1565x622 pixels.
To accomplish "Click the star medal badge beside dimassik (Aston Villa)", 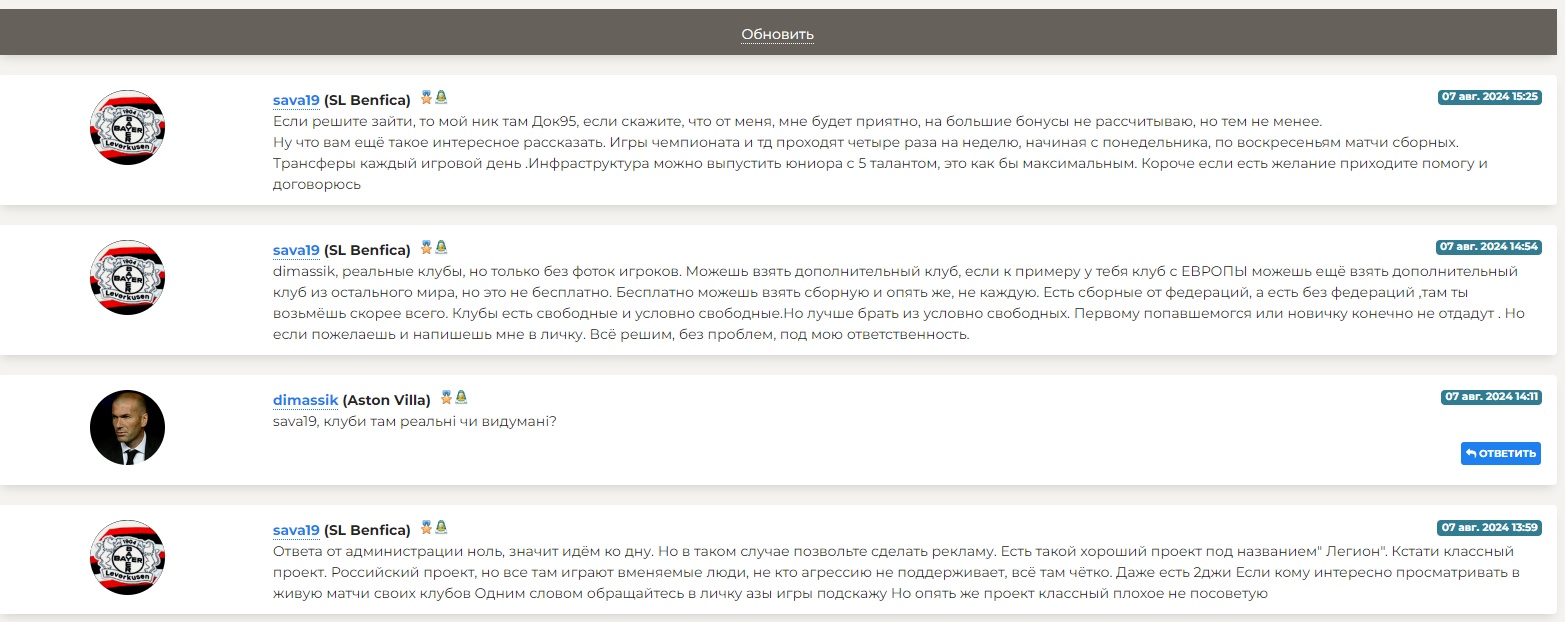I will 447,397.
